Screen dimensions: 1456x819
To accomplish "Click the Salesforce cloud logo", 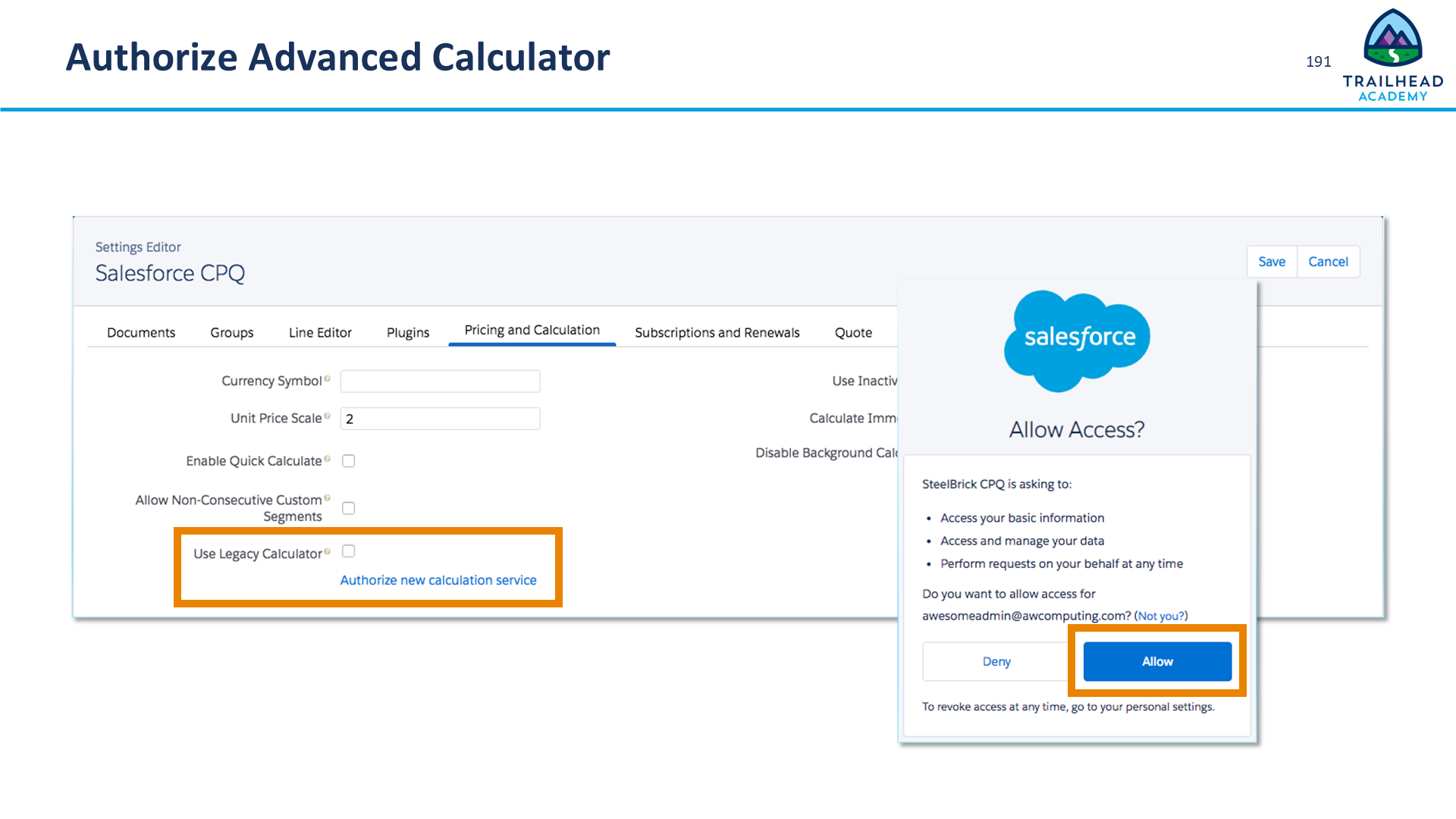I will [x=1077, y=340].
